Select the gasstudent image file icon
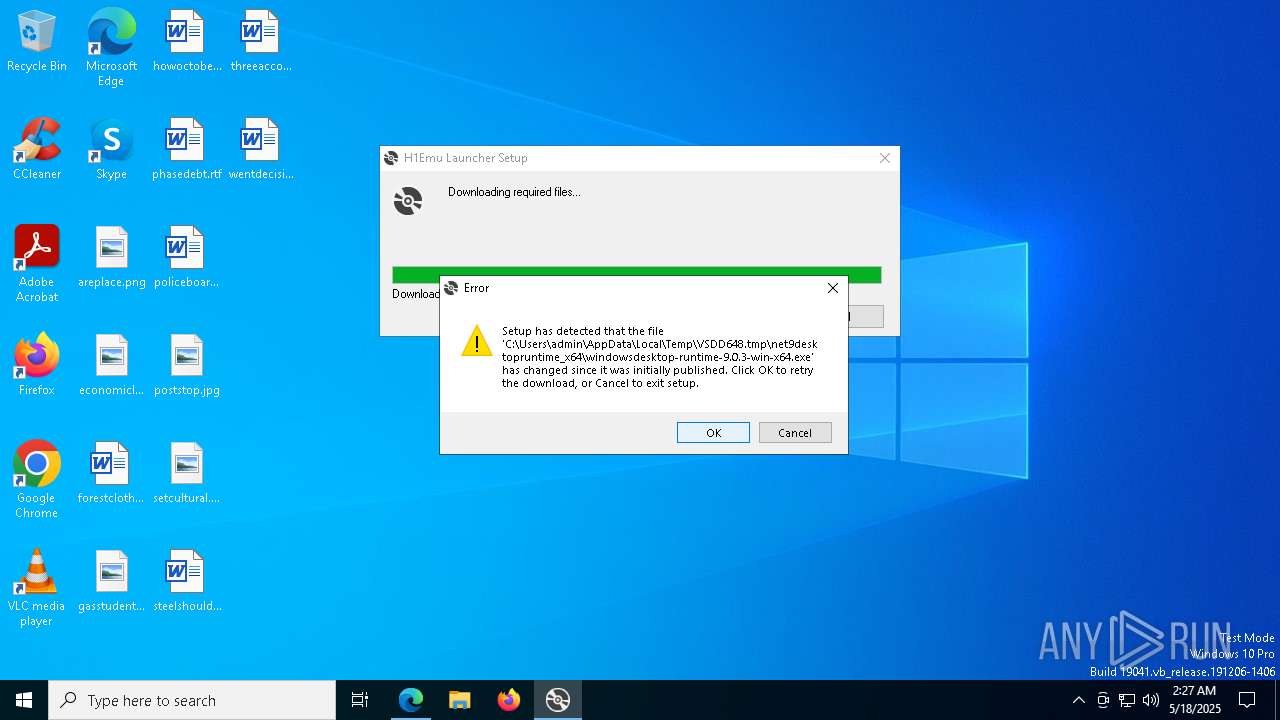Screen dimensions: 1280x720 (x=111, y=582)
